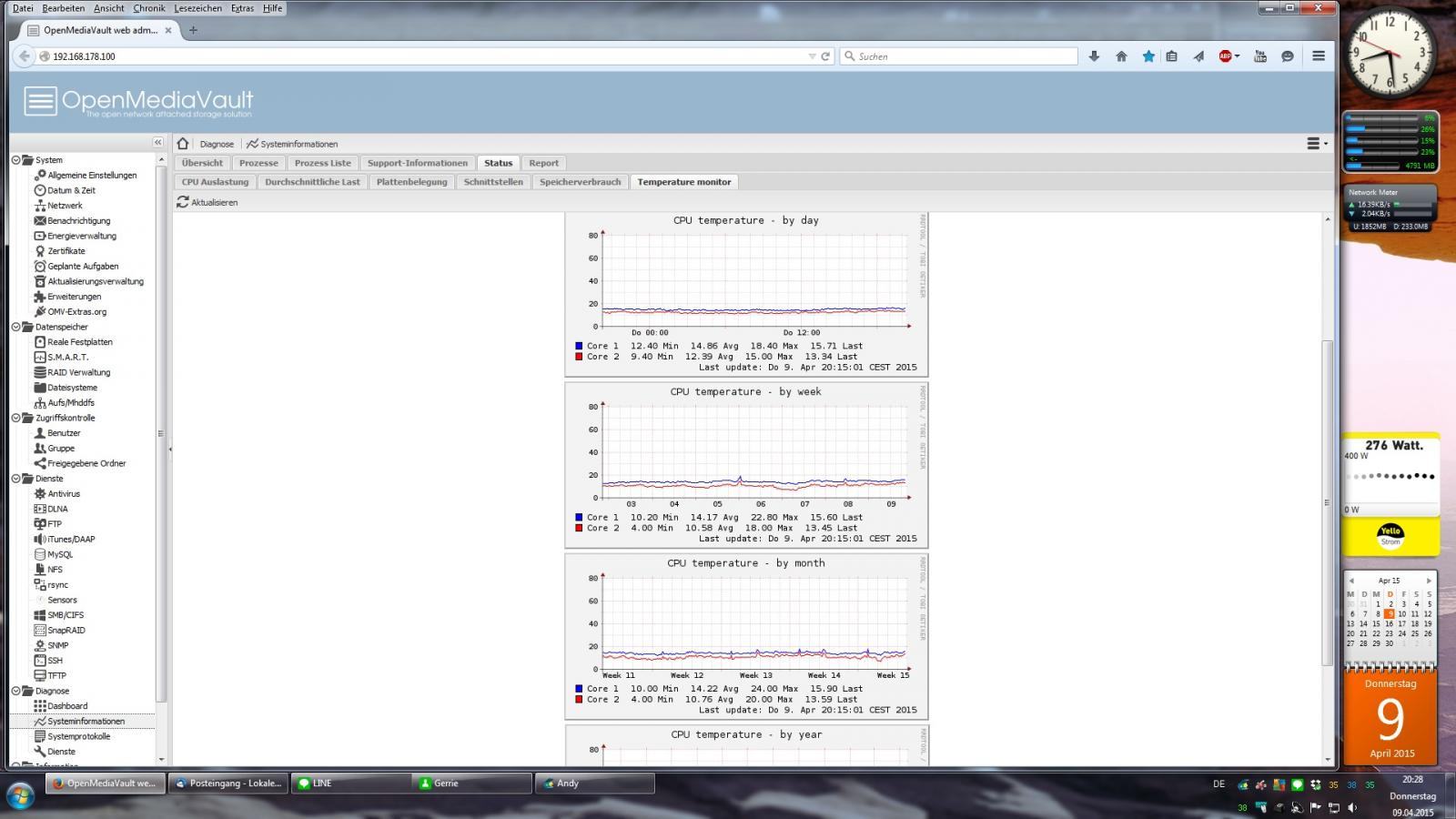The image size is (1456, 819).
Task: Open Systemprotokolle page
Action: coord(78,736)
